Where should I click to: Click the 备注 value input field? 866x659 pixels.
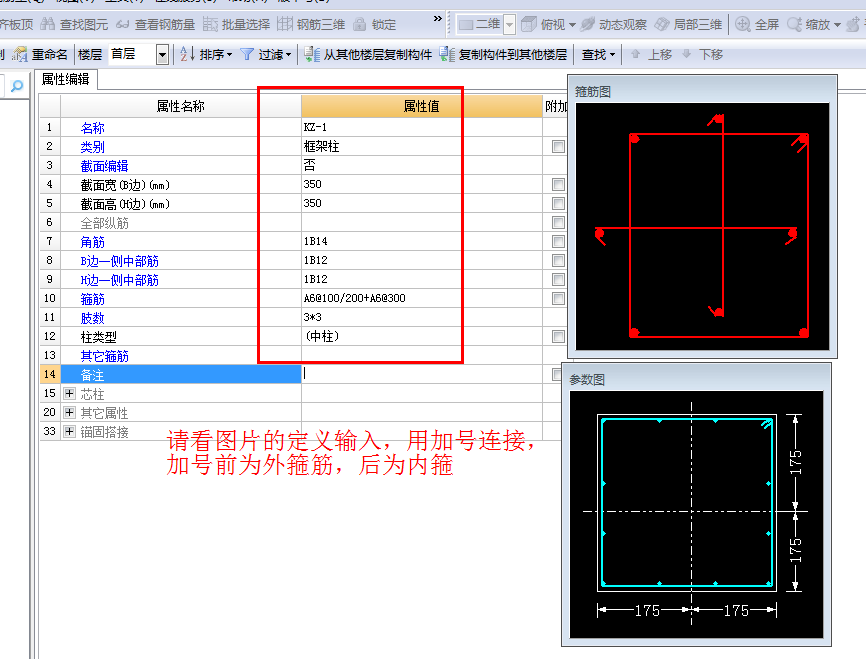[422, 374]
